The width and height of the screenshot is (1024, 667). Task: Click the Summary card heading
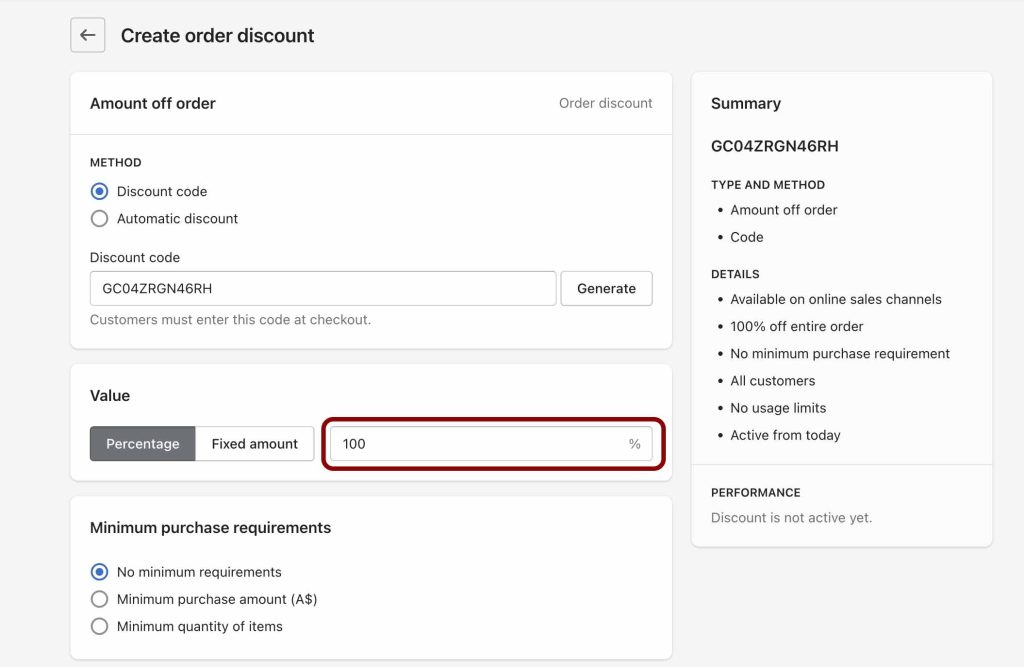[x=745, y=103]
